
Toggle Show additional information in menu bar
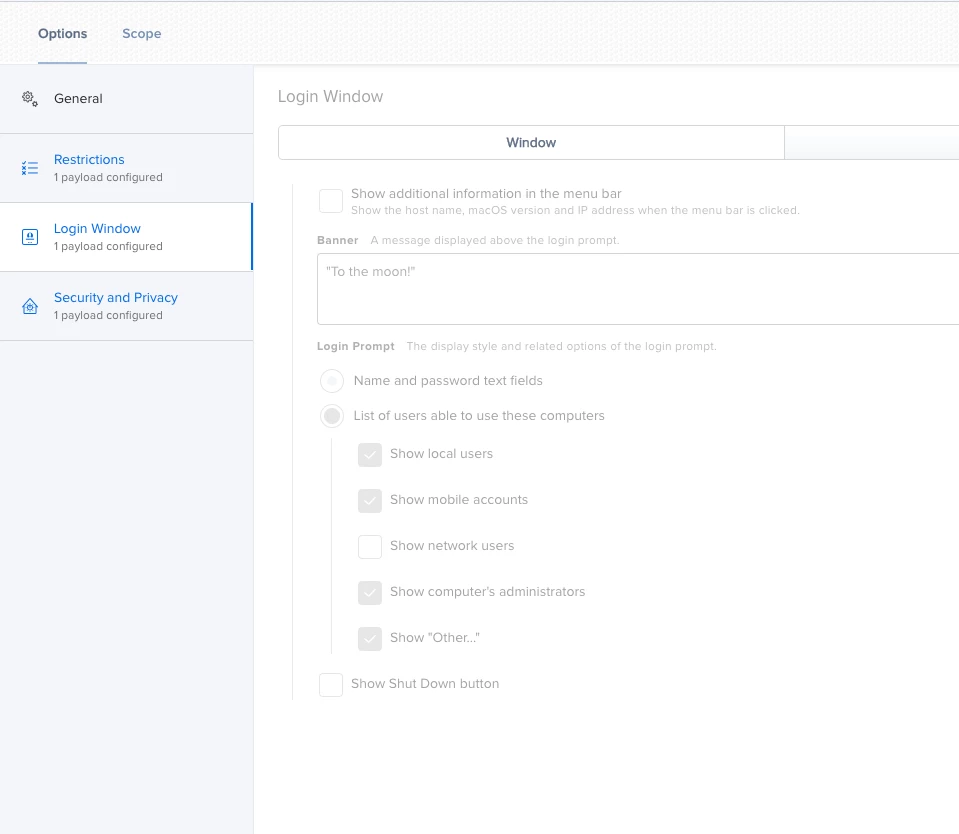(x=331, y=201)
